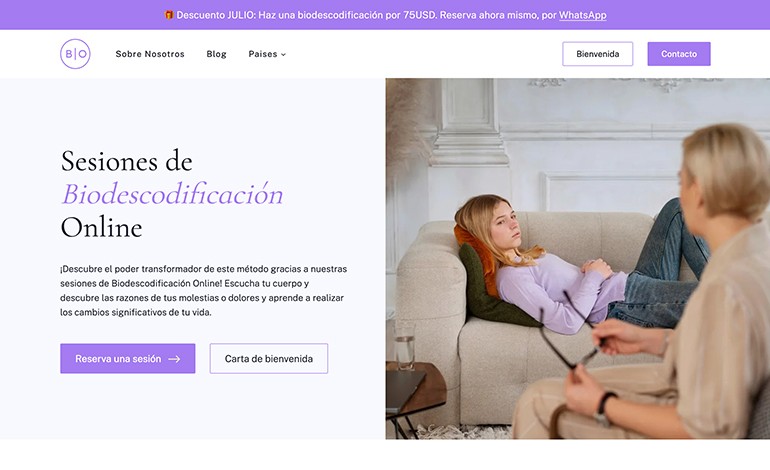770x470 pixels.
Task: Expand the Paises dropdown menu
Action: point(267,54)
